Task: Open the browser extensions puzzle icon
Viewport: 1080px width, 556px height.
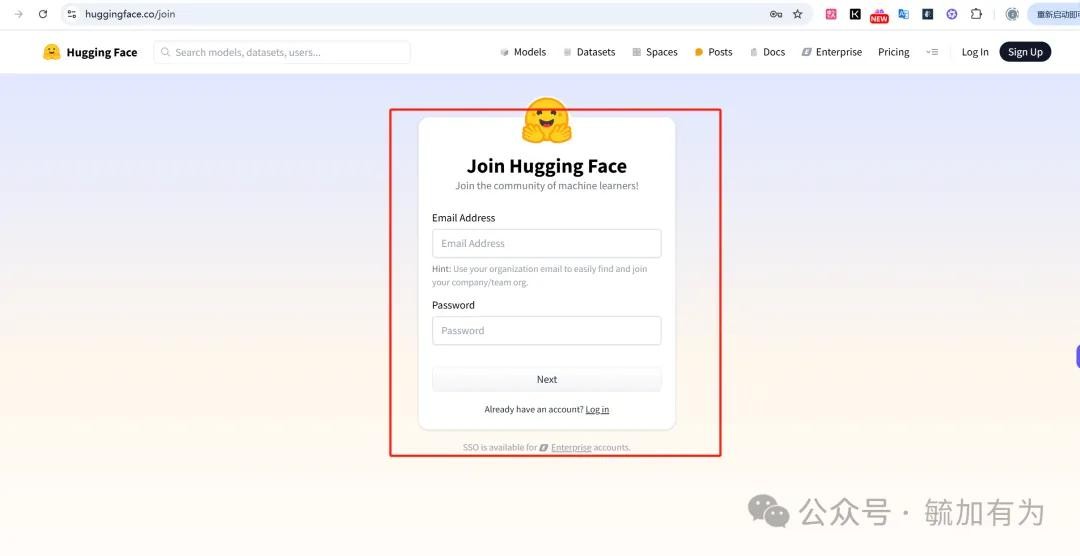Action: point(976,14)
